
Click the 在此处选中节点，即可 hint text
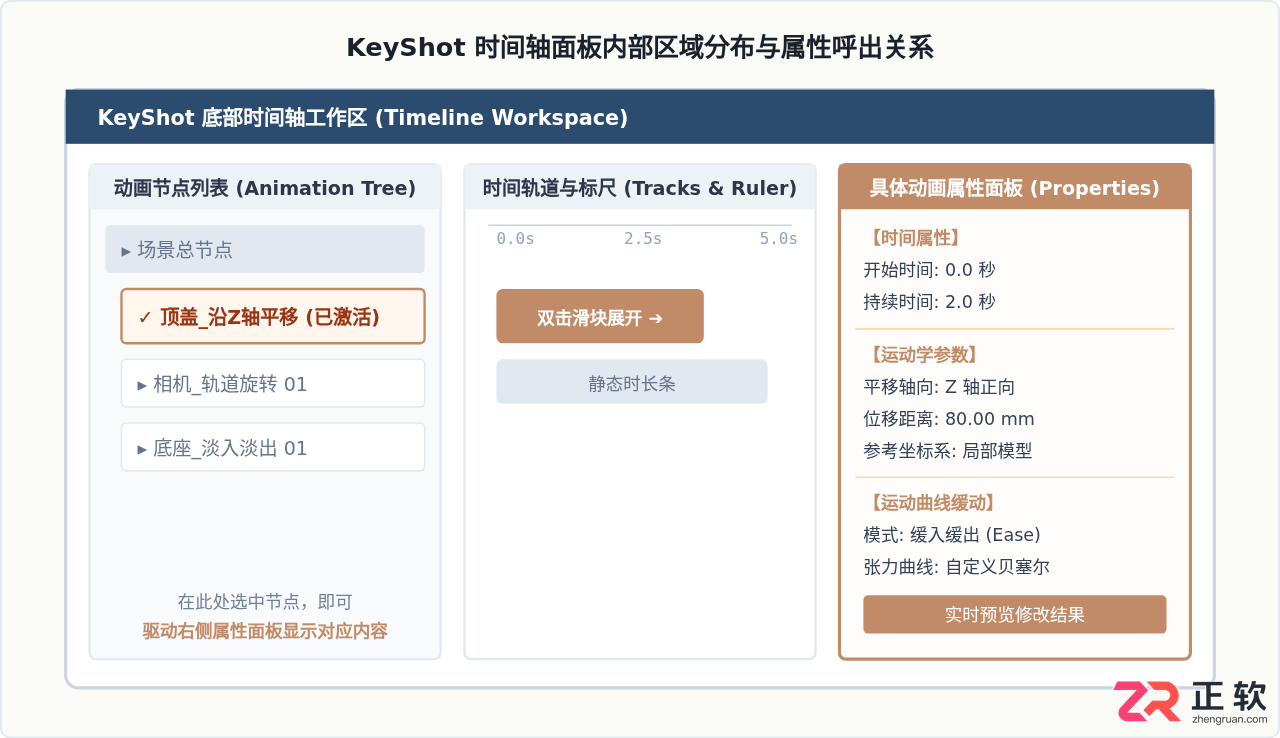[x=265, y=602]
